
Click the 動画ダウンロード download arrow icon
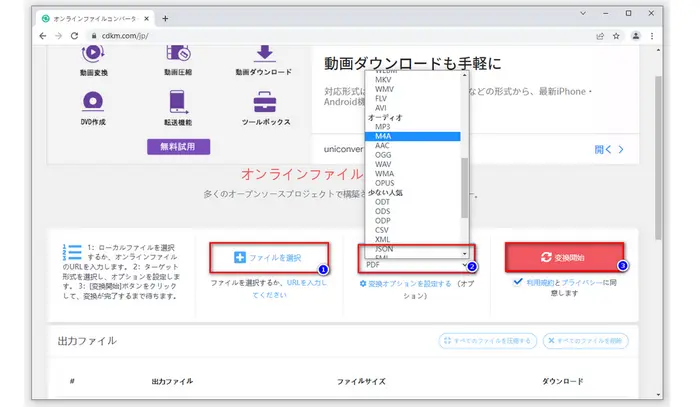click(x=264, y=52)
